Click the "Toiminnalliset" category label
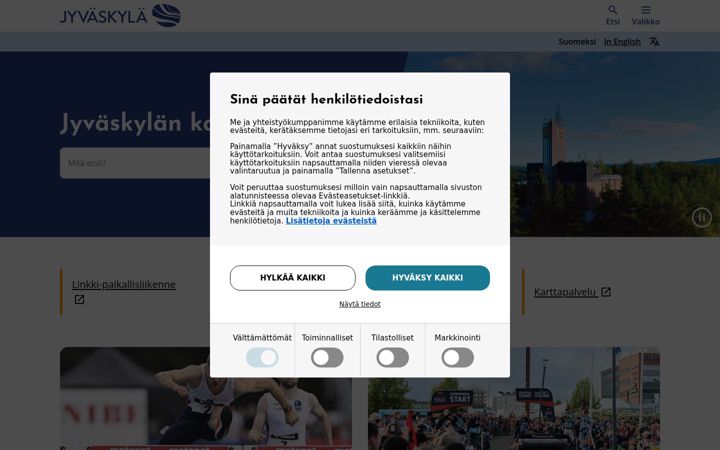720x450 pixels. (x=327, y=338)
